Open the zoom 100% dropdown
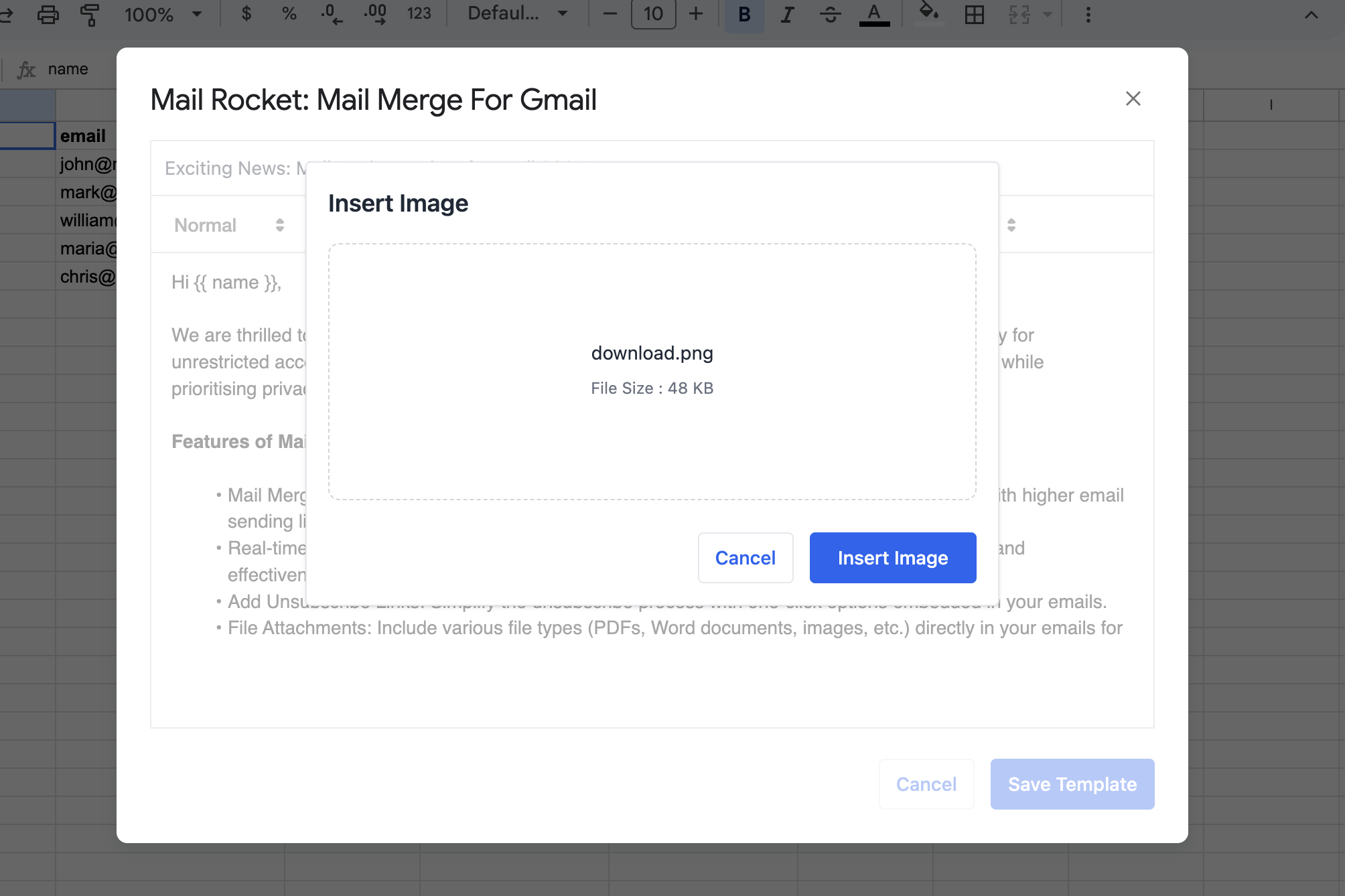 [x=163, y=14]
